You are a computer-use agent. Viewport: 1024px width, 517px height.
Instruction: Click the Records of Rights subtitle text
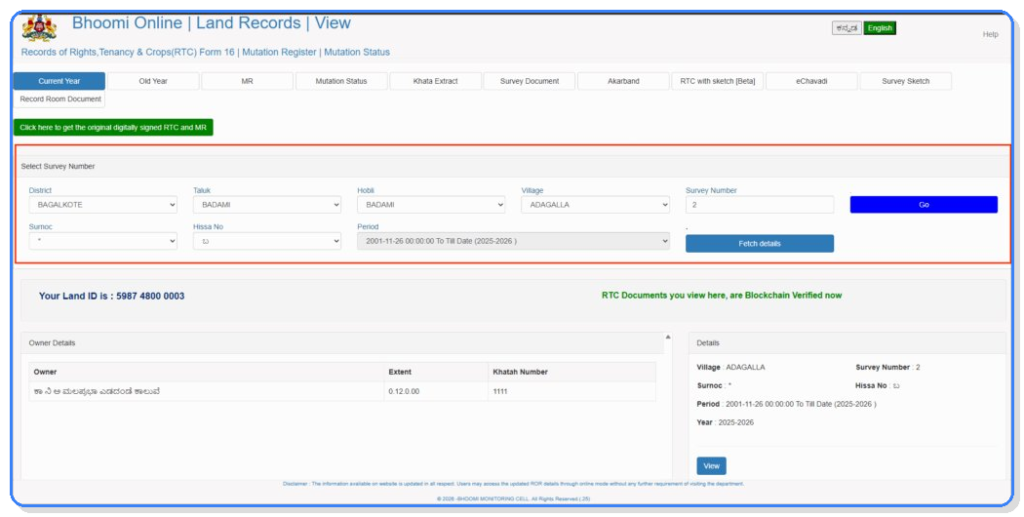205,52
